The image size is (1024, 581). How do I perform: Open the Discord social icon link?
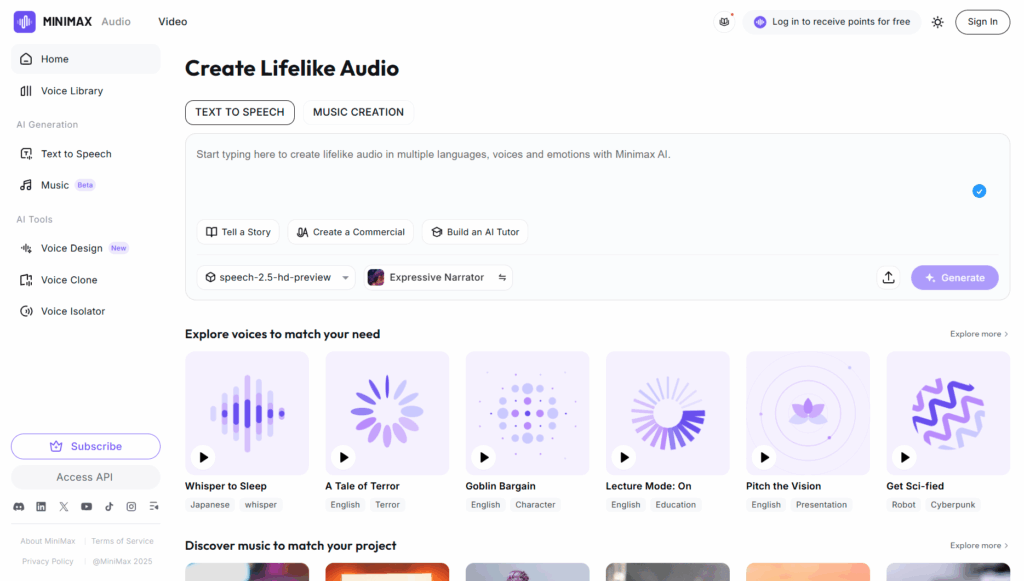18,507
